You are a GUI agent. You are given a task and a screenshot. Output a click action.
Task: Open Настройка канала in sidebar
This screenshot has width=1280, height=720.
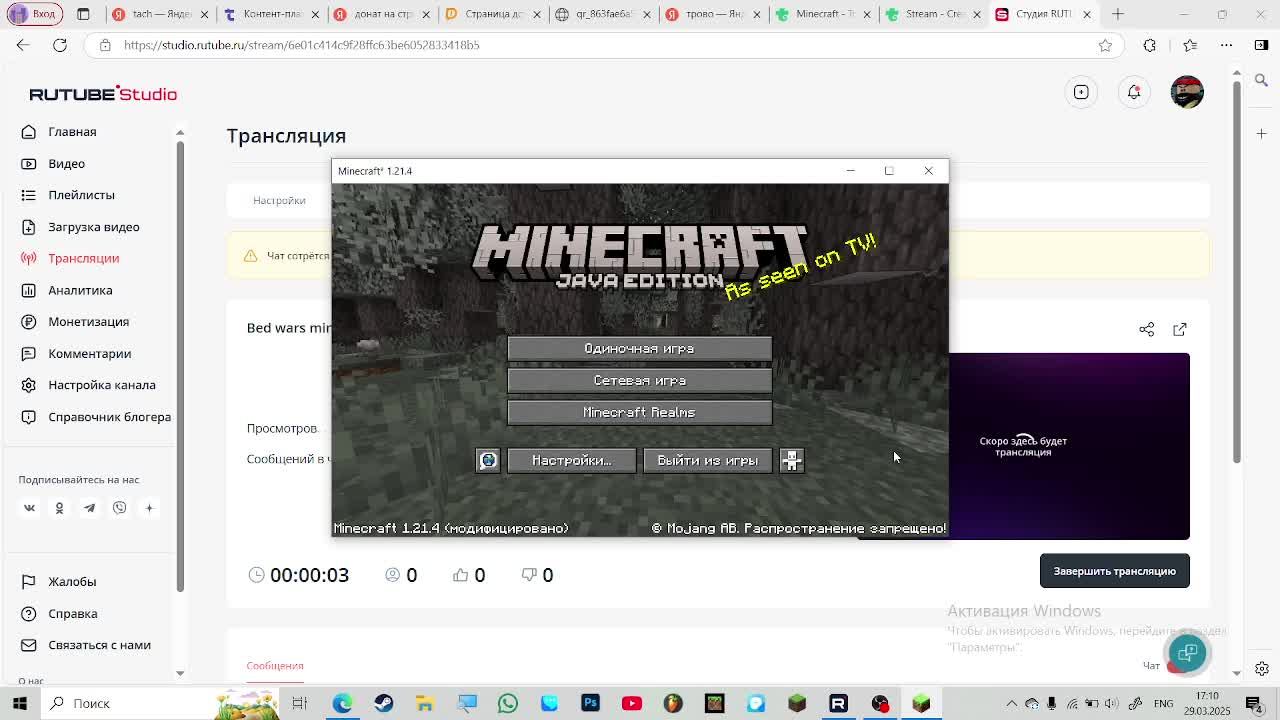(101, 385)
